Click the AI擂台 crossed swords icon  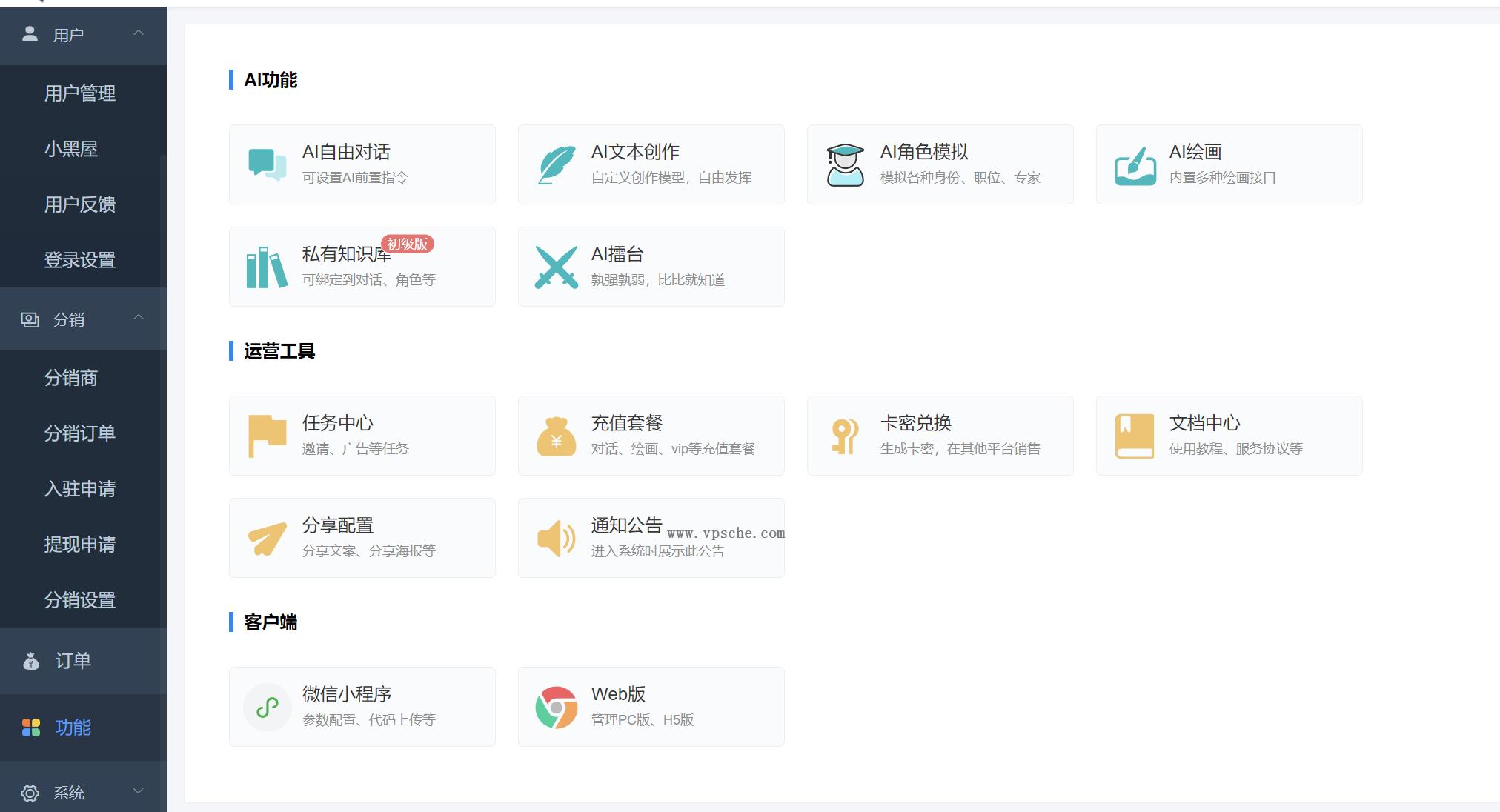(x=557, y=267)
